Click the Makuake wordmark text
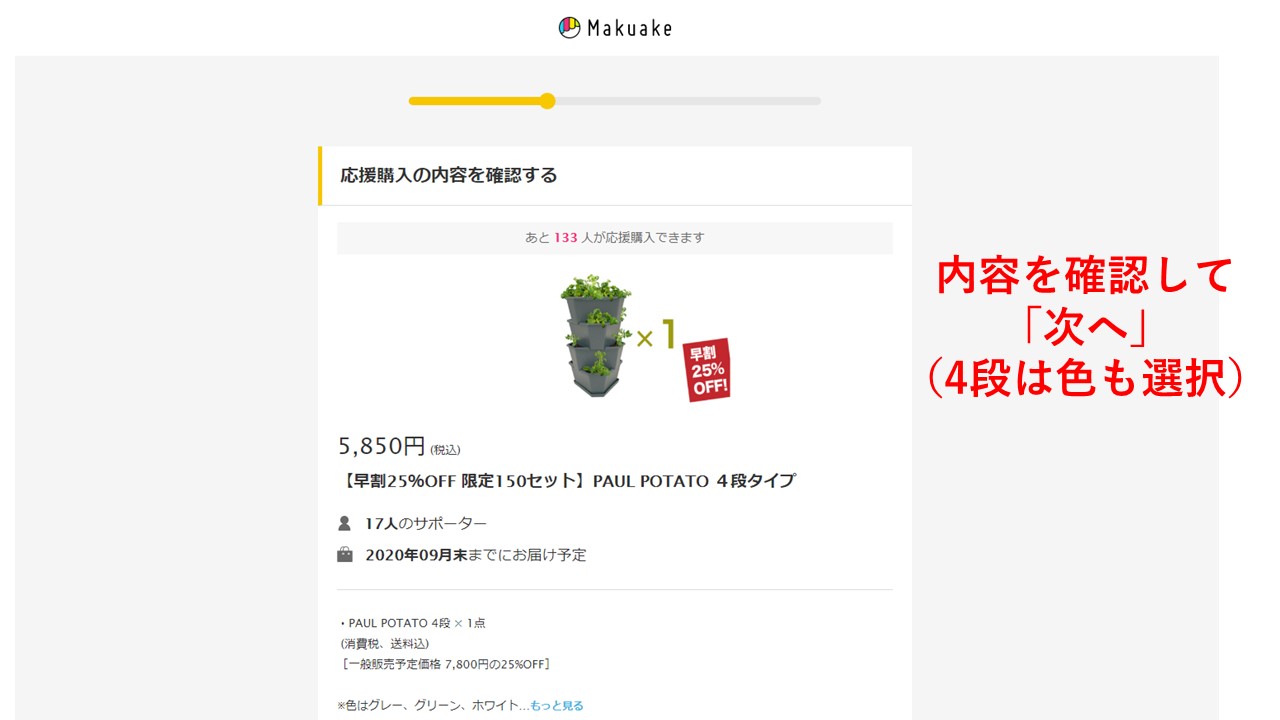The image size is (1280, 720). pos(629,28)
